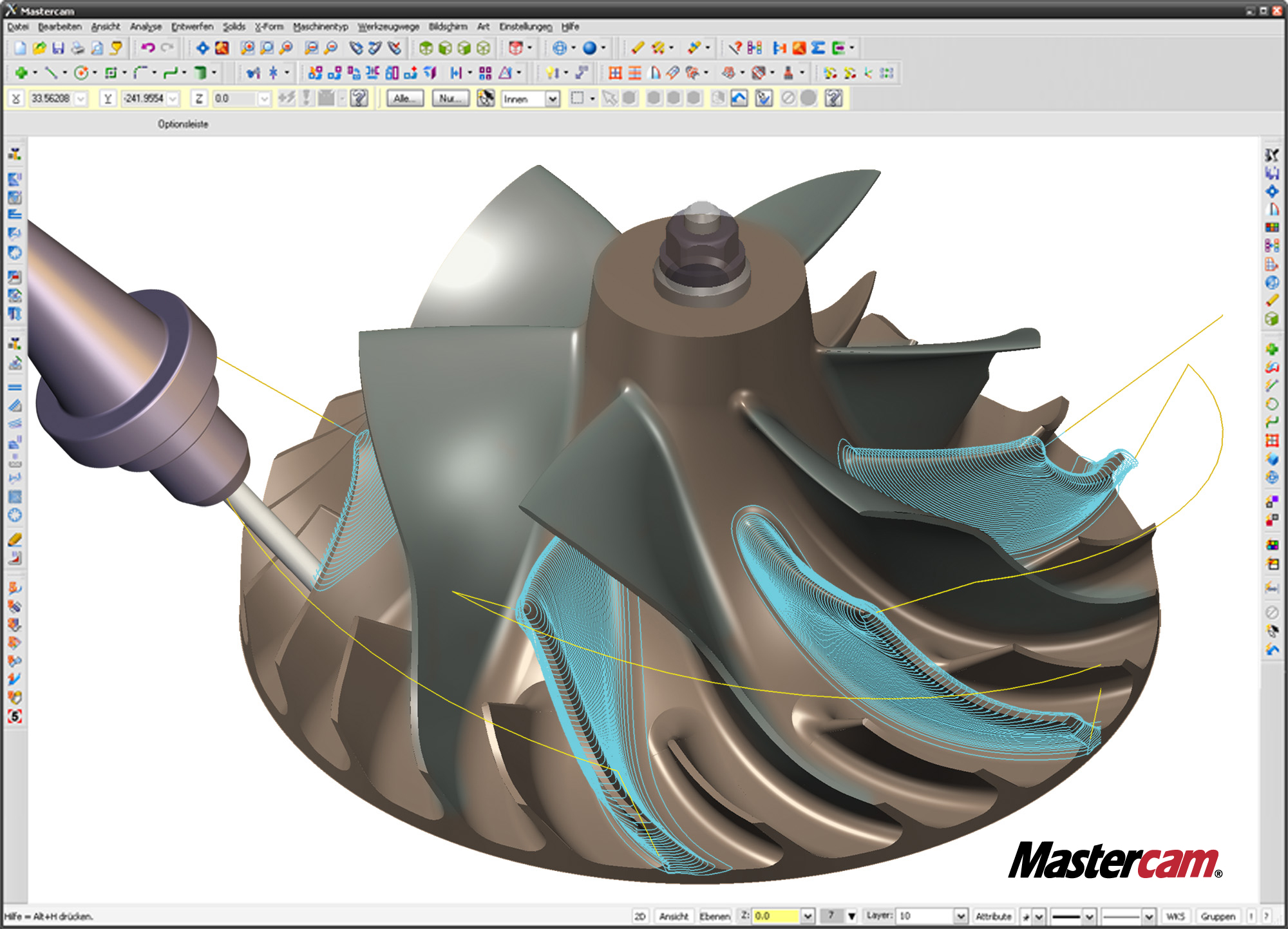1288x929 pixels.
Task: Select the Create Line tool
Action: tap(52, 73)
